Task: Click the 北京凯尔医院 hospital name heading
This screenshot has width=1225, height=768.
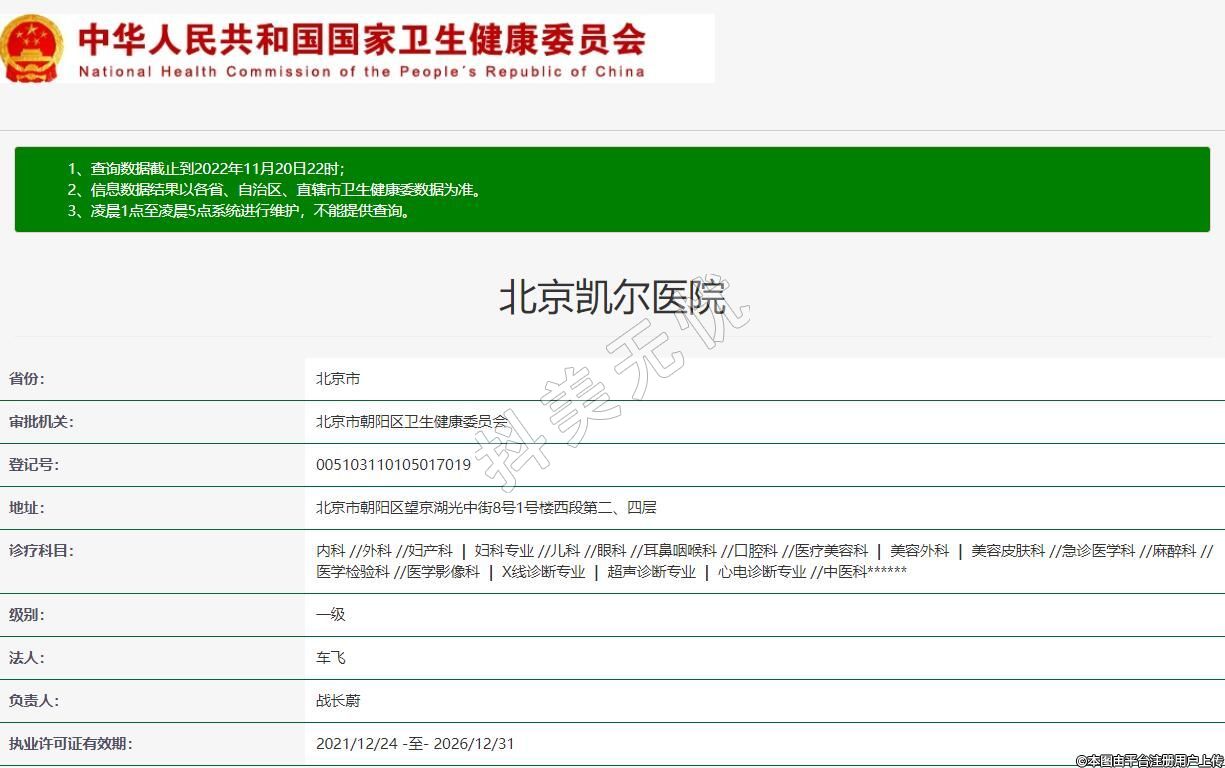Action: (x=612, y=298)
